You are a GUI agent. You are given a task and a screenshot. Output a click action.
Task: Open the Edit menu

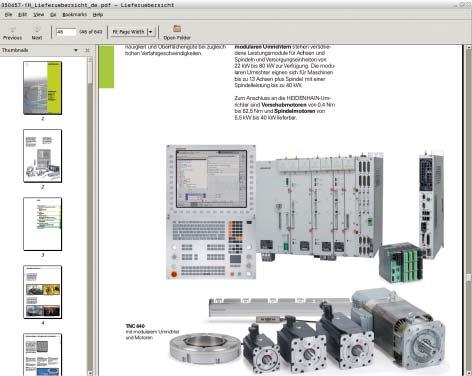tap(22, 15)
